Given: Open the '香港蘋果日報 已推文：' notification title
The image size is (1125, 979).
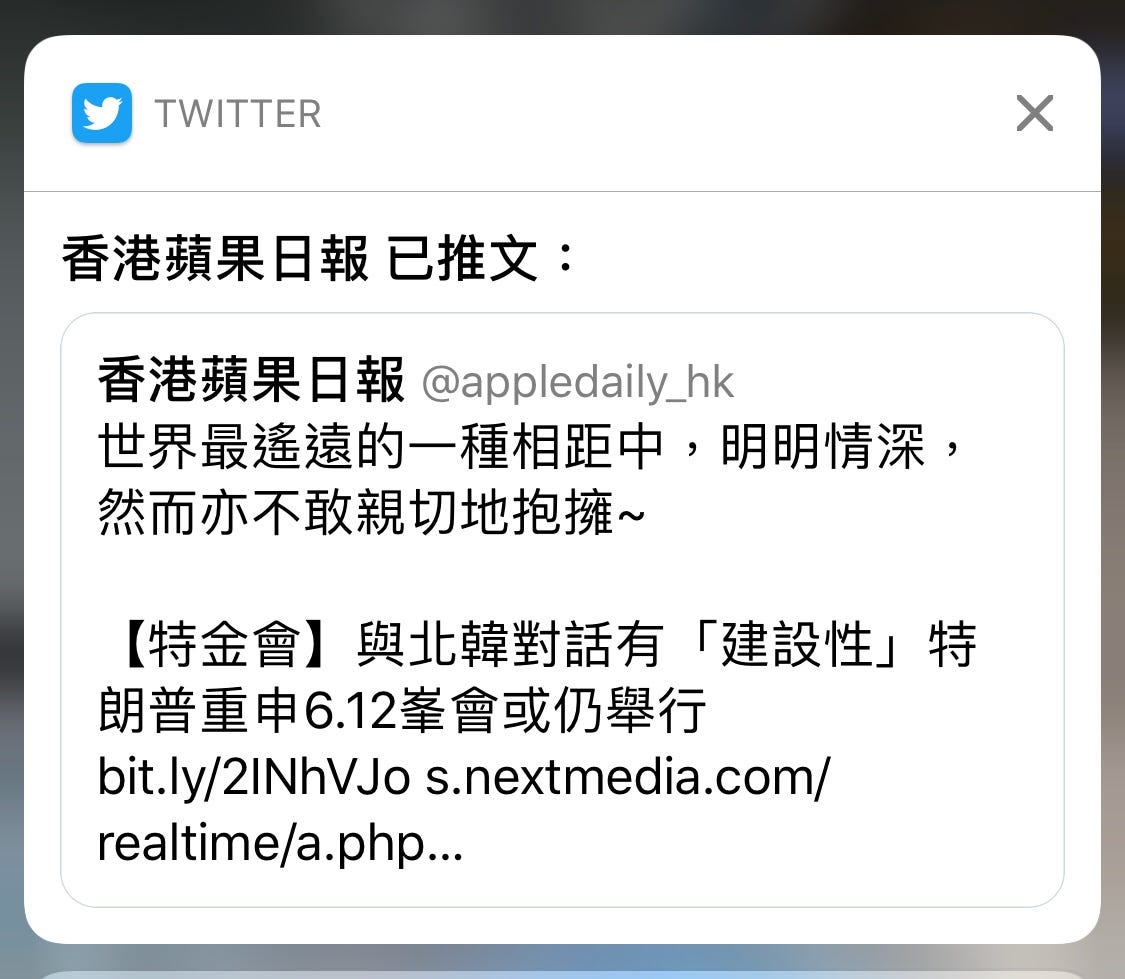Looking at the screenshot, I should (x=319, y=258).
